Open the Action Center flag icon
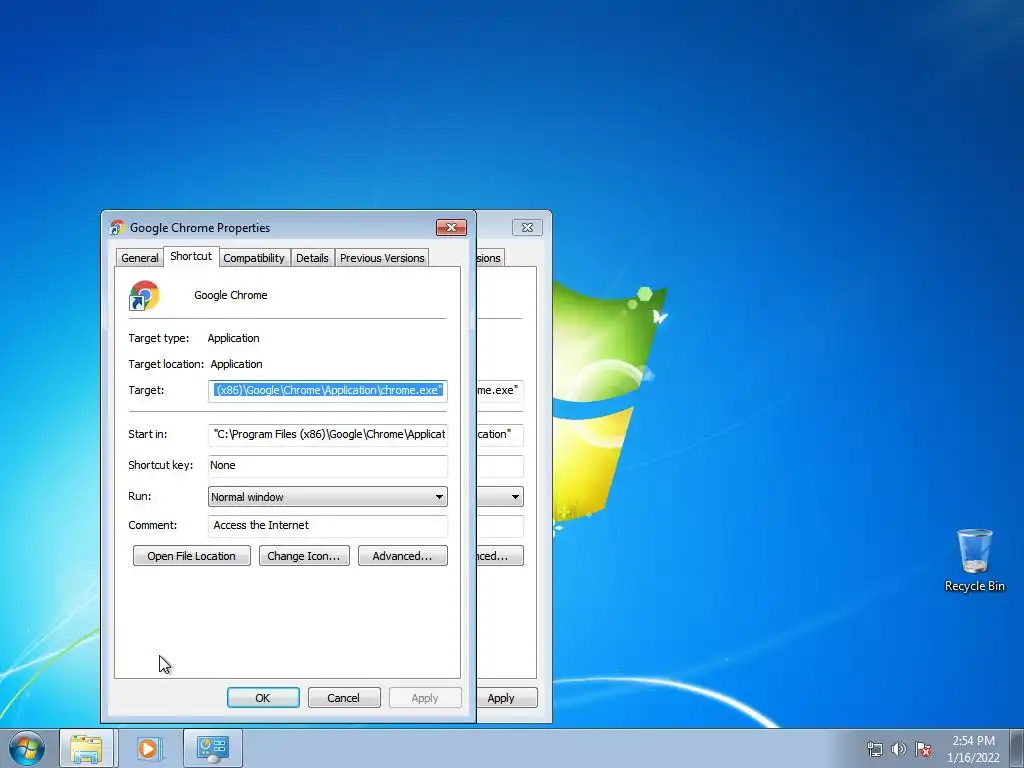Image resolution: width=1024 pixels, height=768 pixels. click(923, 749)
